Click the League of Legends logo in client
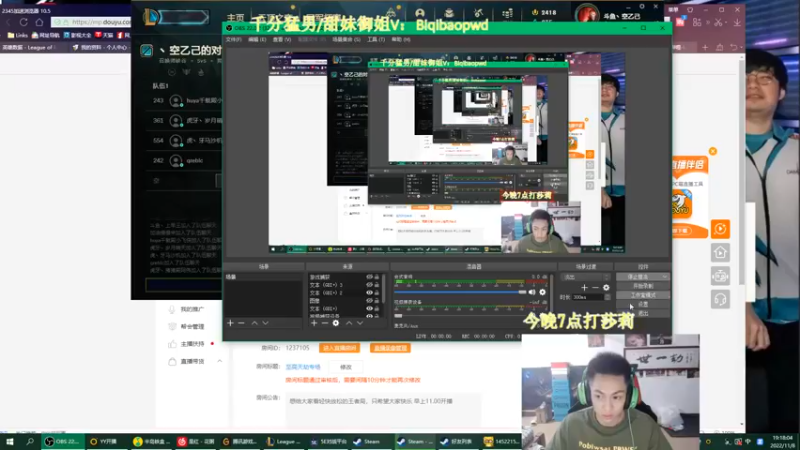Viewport: 800px width, 450px height. (x=152, y=17)
